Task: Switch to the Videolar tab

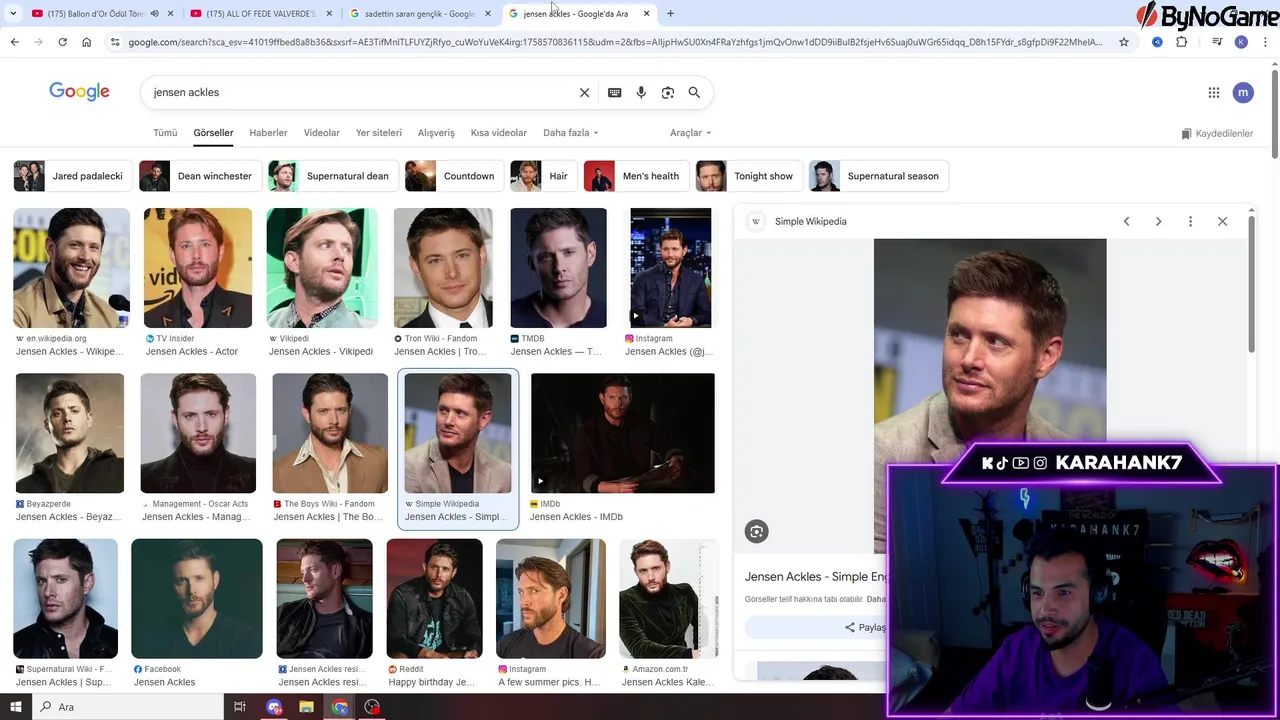Action: 322,133
